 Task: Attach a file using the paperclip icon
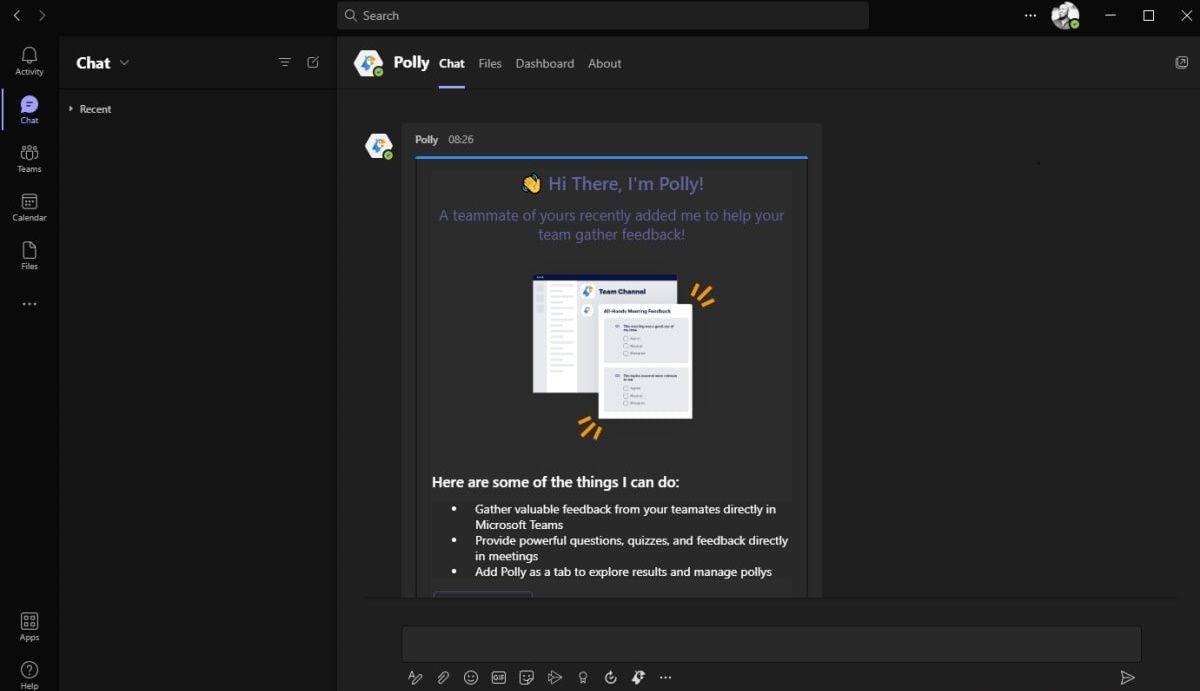pyautogui.click(x=443, y=677)
